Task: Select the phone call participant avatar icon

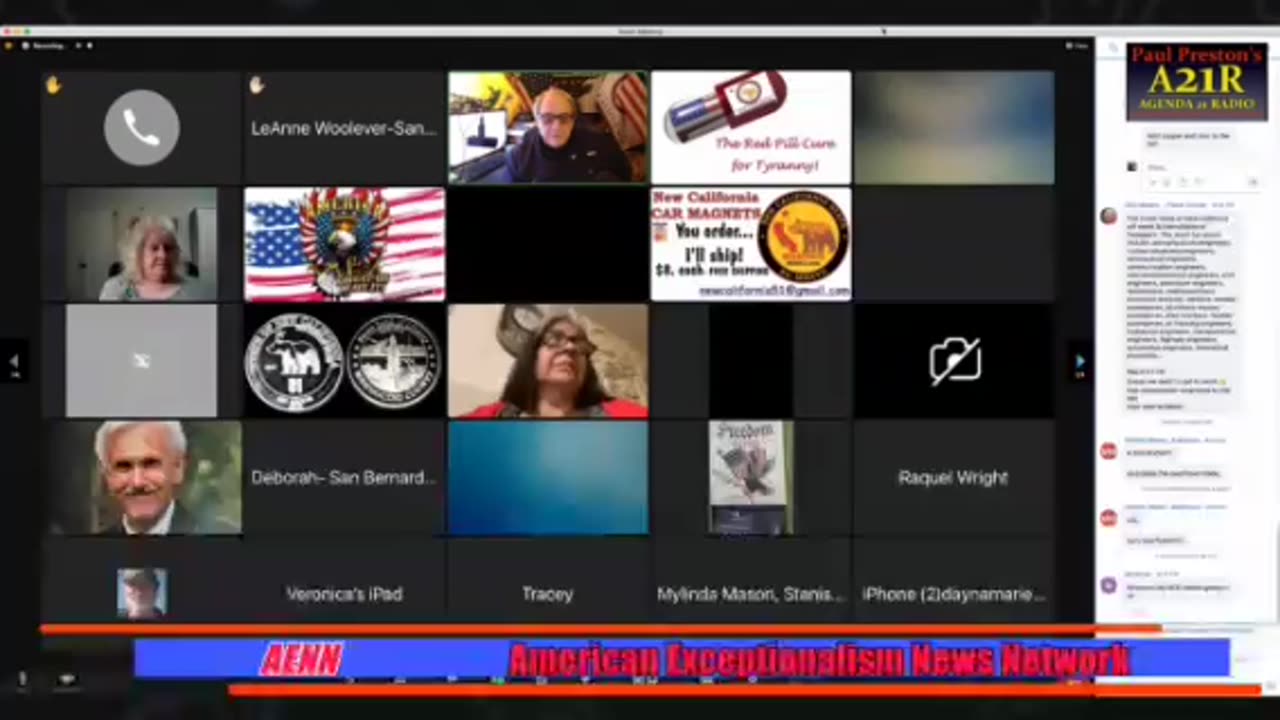Action: pos(142,127)
